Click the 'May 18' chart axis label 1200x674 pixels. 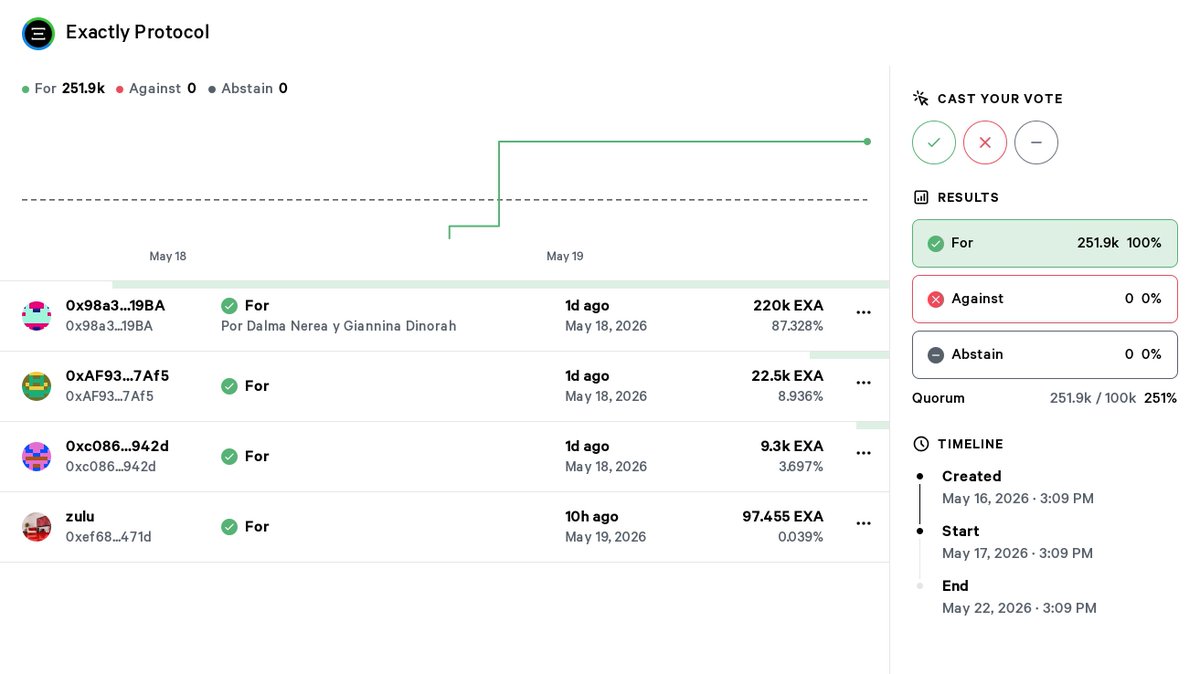pyautogui.click(x=168, y=257)
